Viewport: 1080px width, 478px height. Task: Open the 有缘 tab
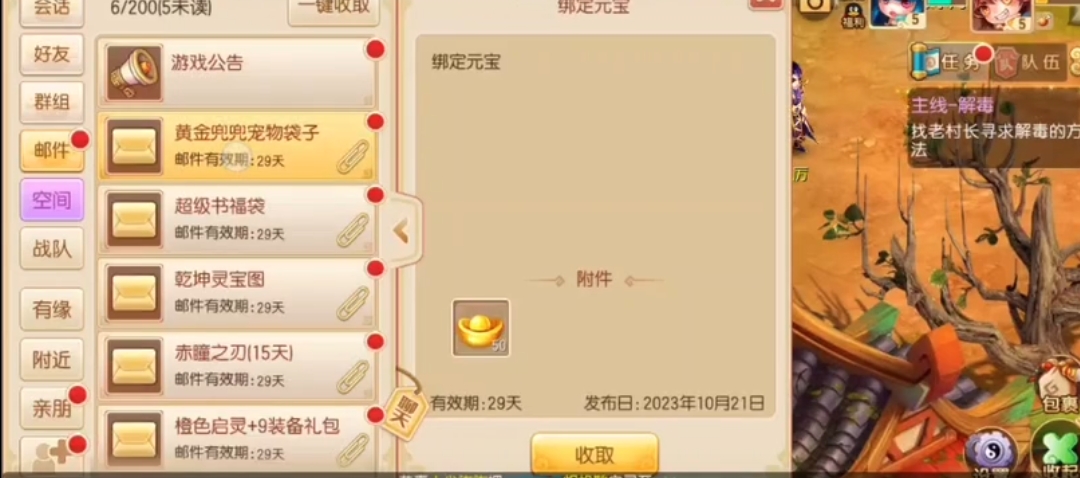click(52, 309)
